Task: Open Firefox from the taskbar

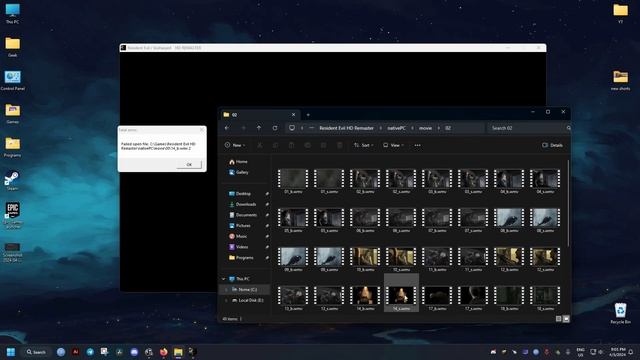Action: 163,352
